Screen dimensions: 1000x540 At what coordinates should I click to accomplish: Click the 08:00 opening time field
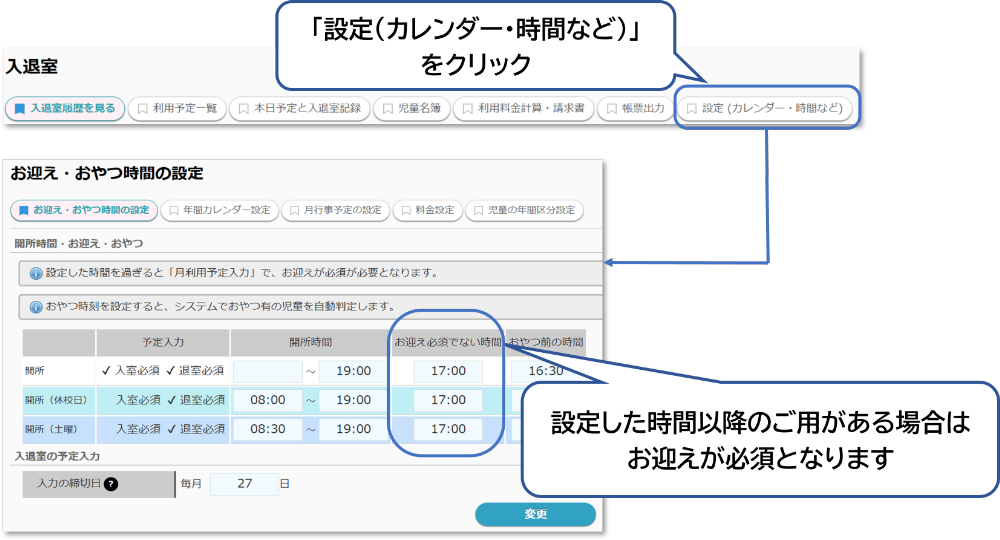pyautogui.click(x=268, y=400)
